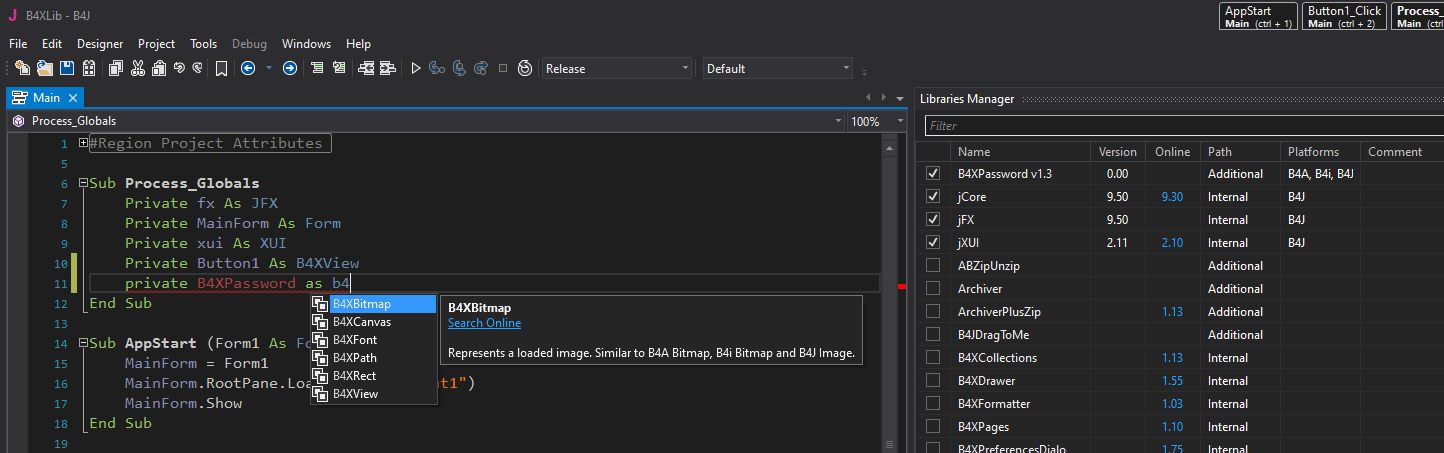Uncheck the B4XPassword v1.3 library
Screen dimensions: 1444x453
click(x=933, y=174)
